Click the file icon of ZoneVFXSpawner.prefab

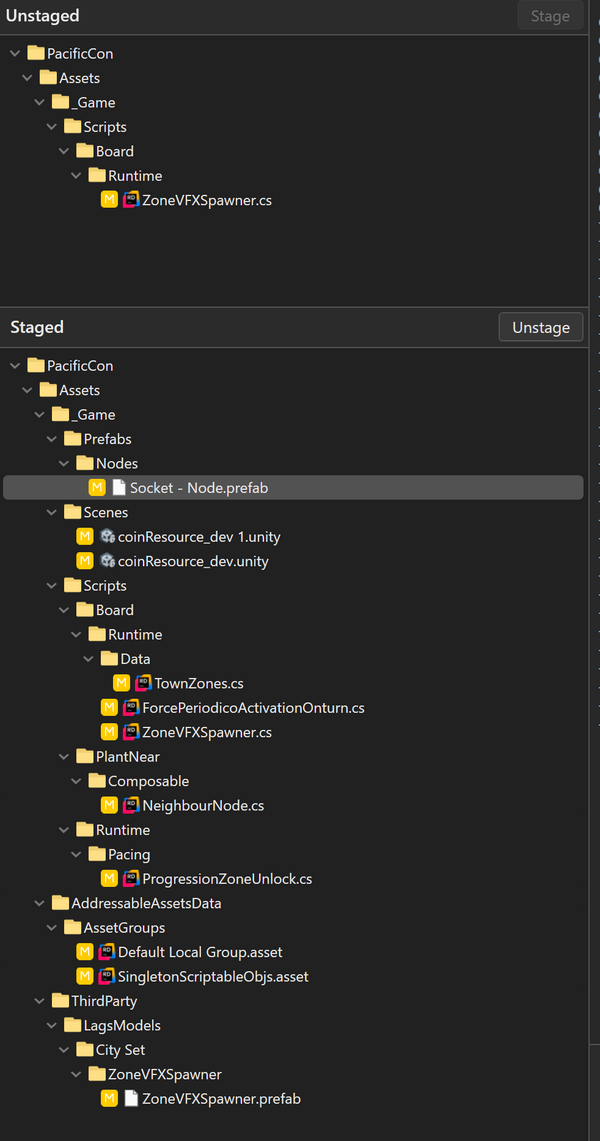(x=131, y=1098)
